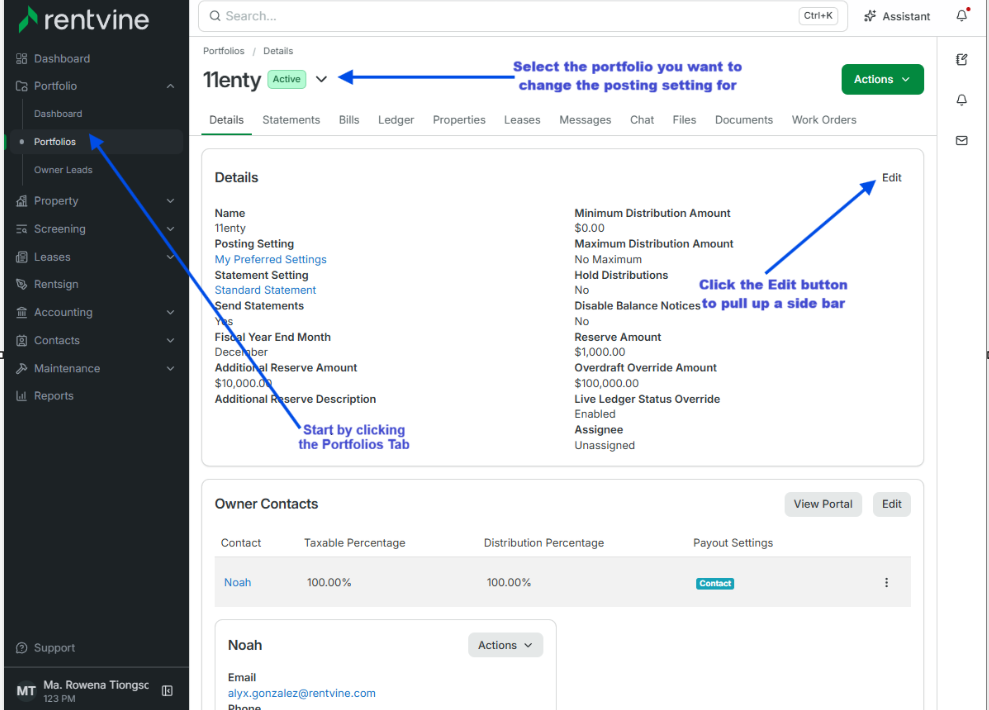
Task: Switch to the Bills tab
Action: [x=349, y=120]
